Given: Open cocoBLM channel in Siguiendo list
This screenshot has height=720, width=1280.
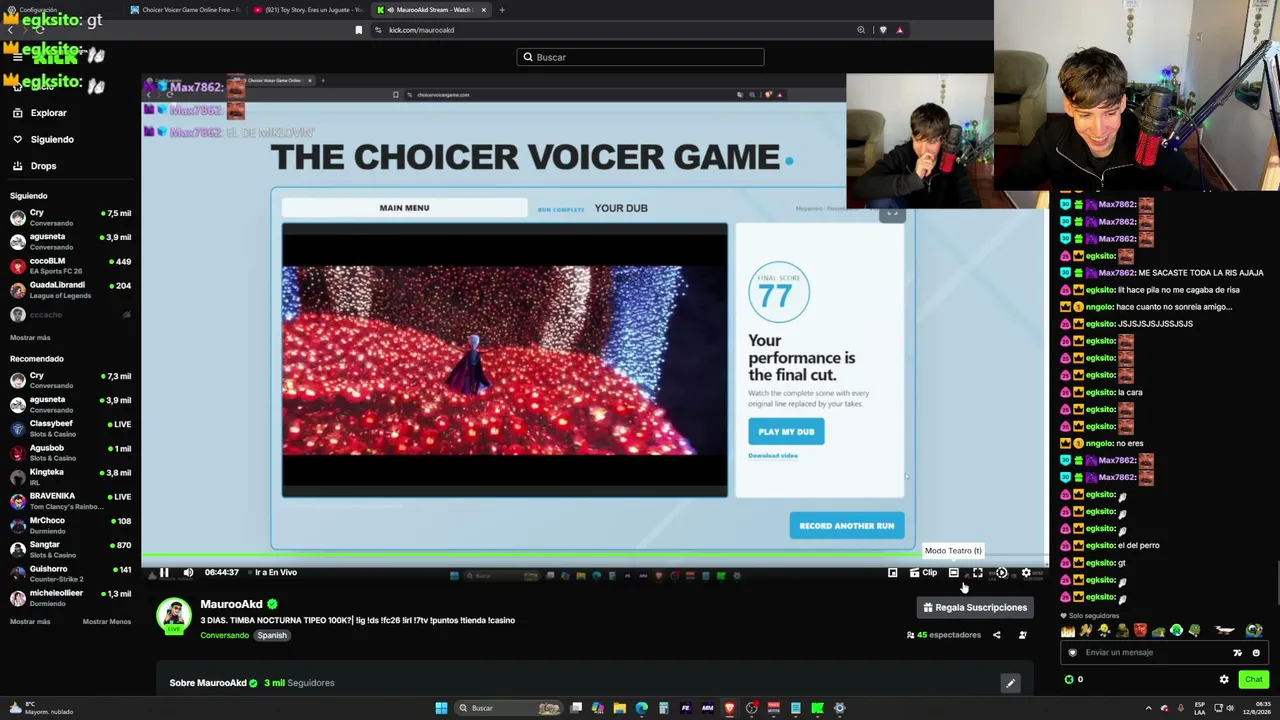Looking at the screenshot, I should click(x=70, y=266).
